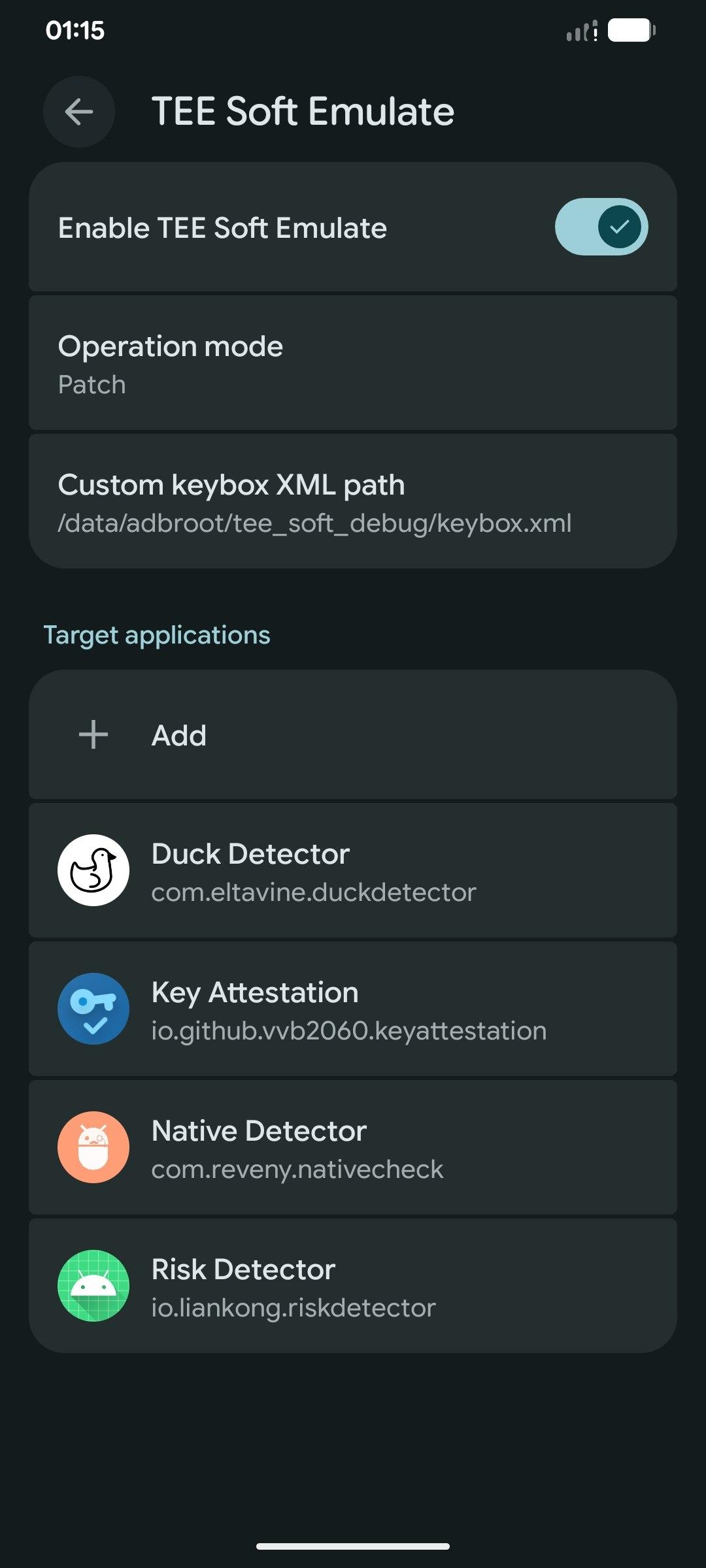Tap the signal strength status icon
The height and width of the screenshot is (1568, 706).
point(581,31)
